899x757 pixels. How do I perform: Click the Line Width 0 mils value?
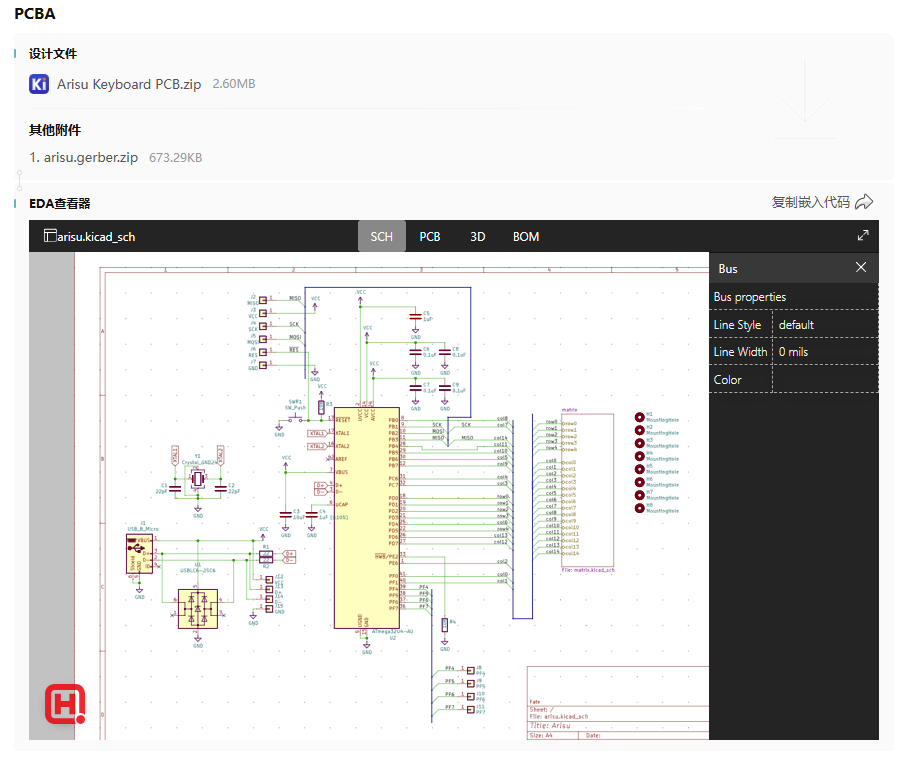pos(796,352)
